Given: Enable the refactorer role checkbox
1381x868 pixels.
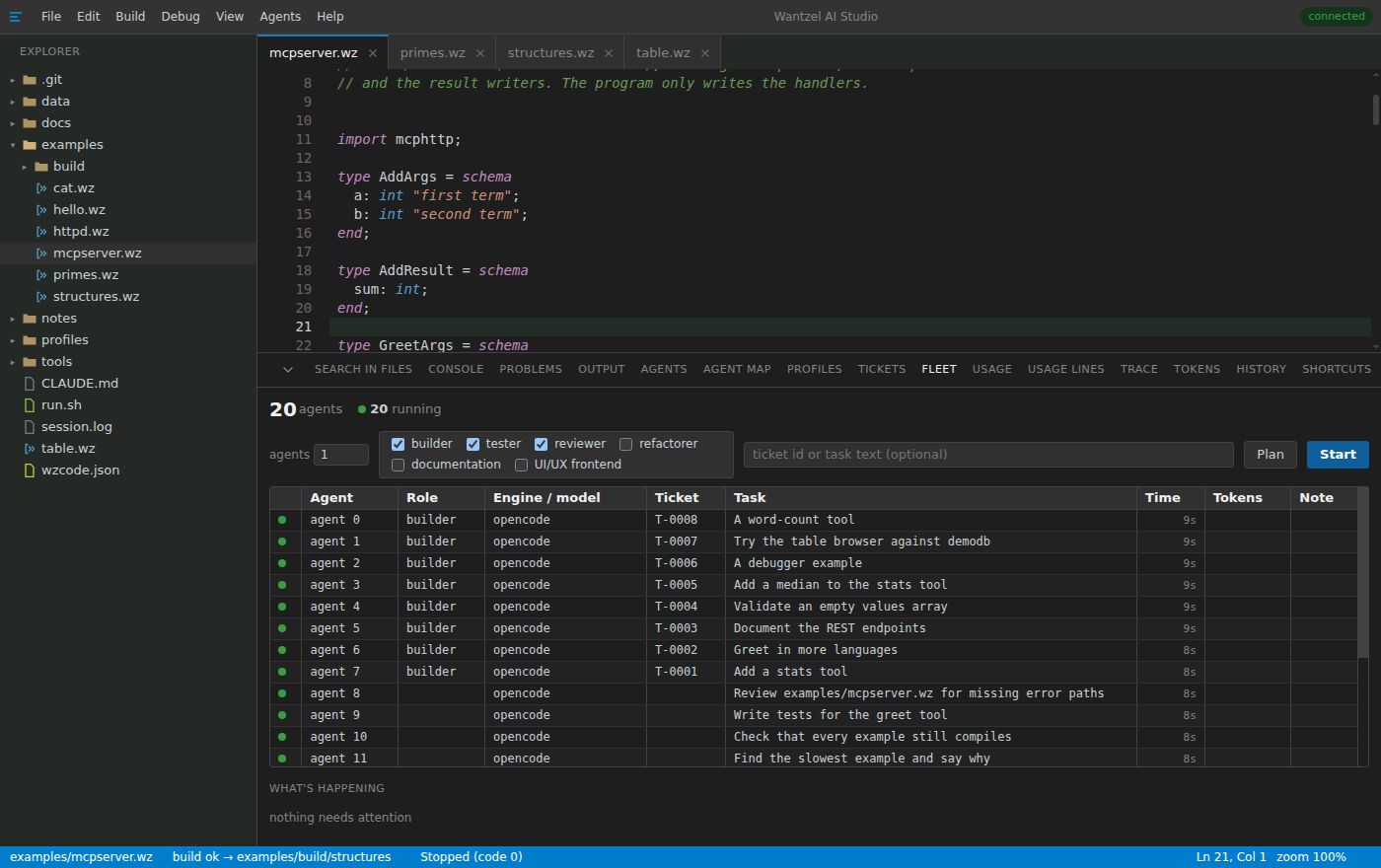Looking at the screenshot, I should tap(625, 444).
